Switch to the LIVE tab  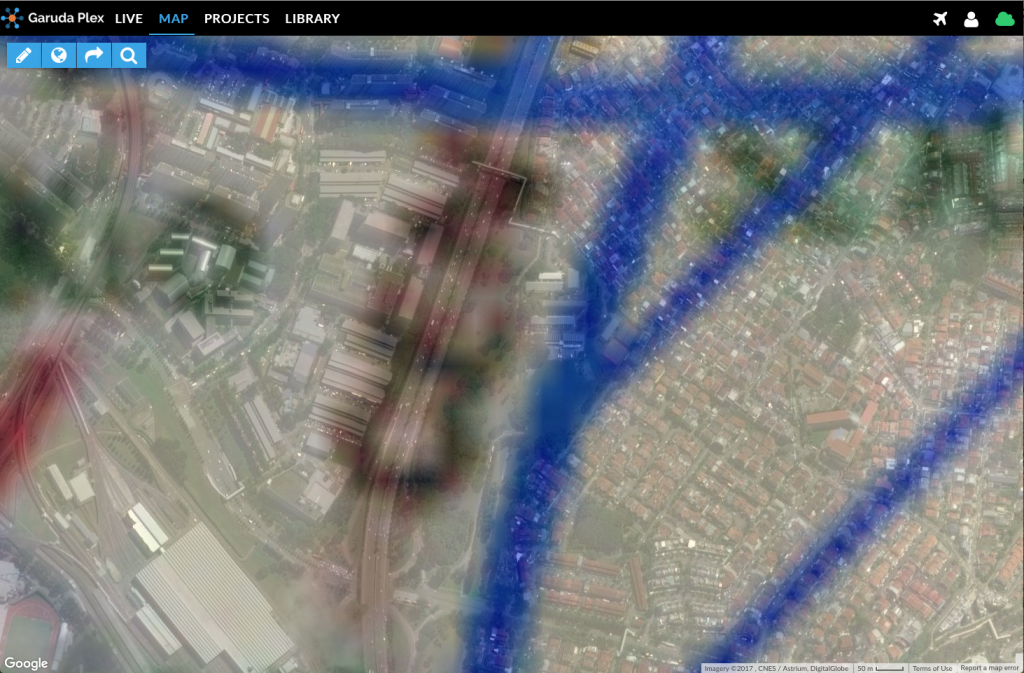[x=129, y=18]
